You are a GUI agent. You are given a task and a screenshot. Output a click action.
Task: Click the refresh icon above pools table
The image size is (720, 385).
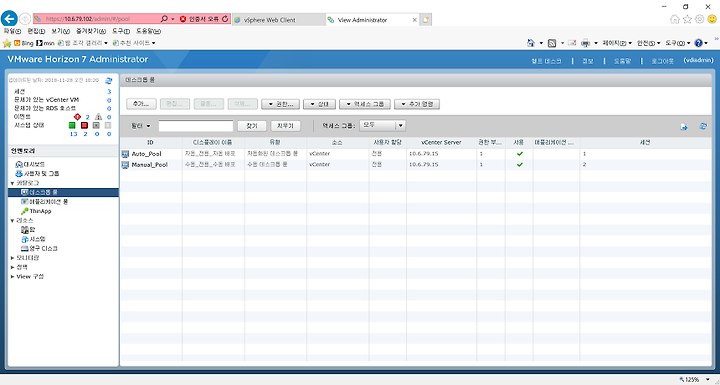703,126
